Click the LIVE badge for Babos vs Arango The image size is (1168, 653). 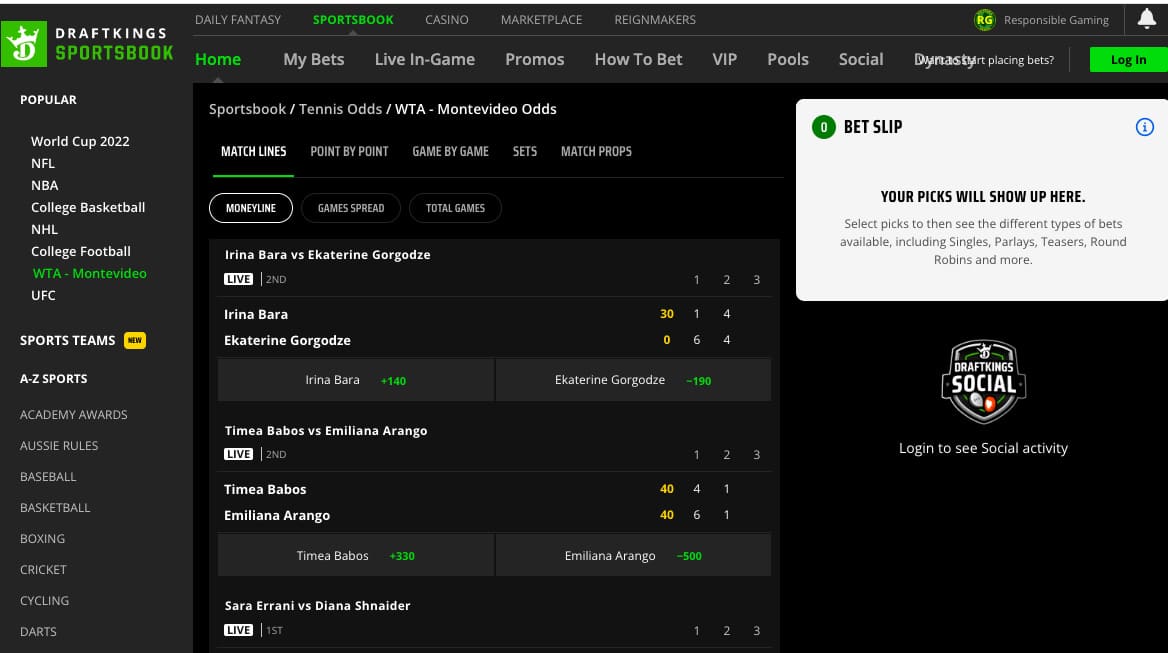coord(238,454)
